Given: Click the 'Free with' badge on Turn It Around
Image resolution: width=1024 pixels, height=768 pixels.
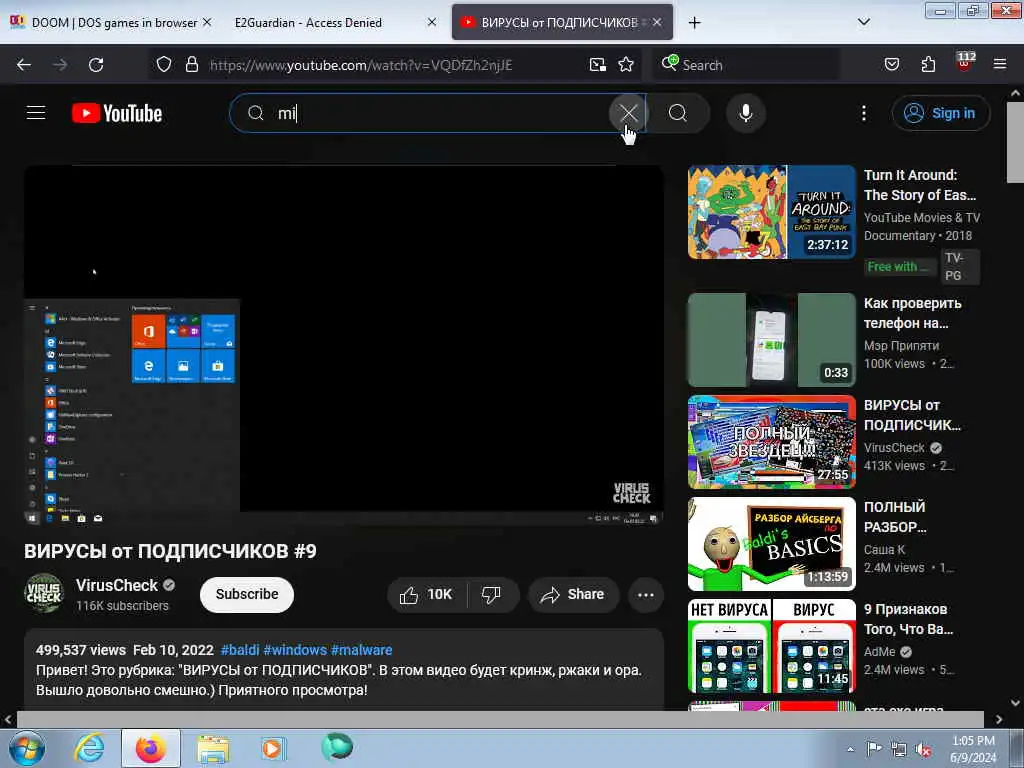Looking at the screenshot, I should pyautogui.click(x=898, y=266).
